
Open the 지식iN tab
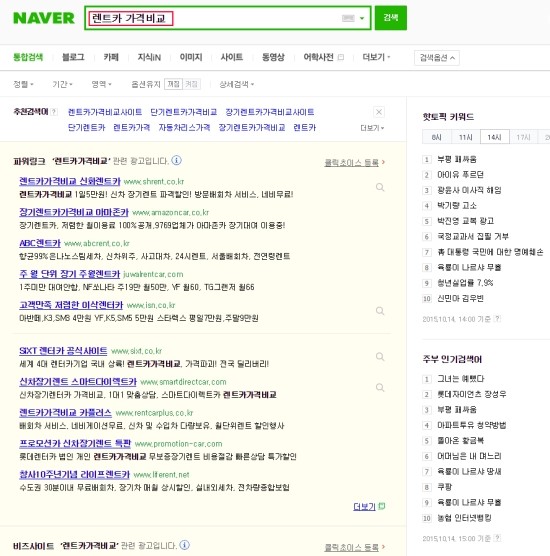[x=149, y=57]
